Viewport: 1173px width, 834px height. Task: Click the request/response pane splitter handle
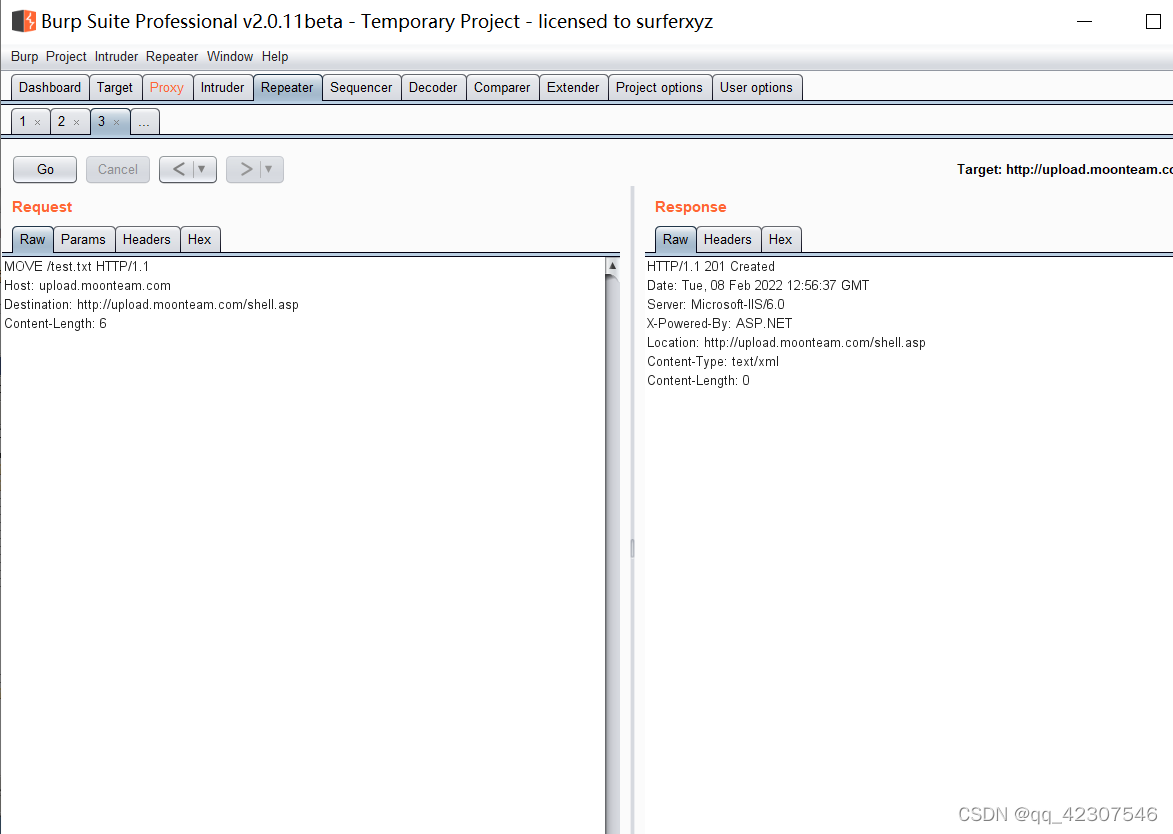pyautogui.click(x=632, y=548)
